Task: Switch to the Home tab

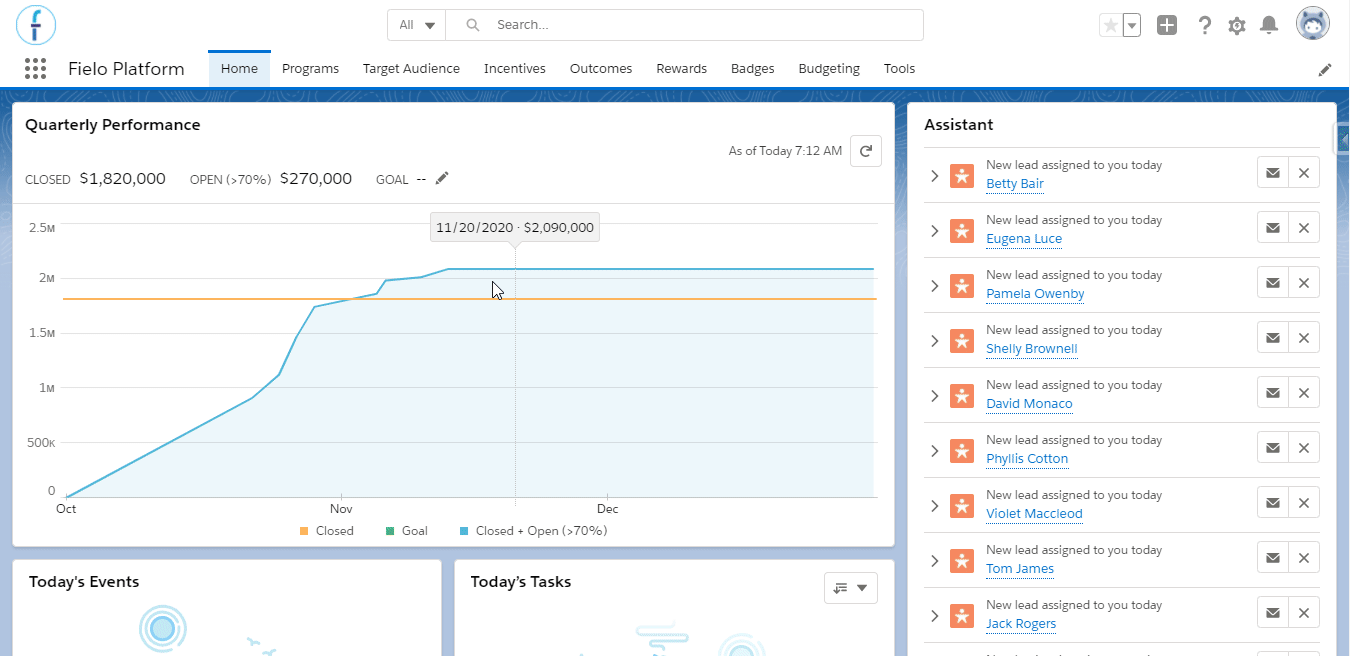Action: [x=239, y=69]
